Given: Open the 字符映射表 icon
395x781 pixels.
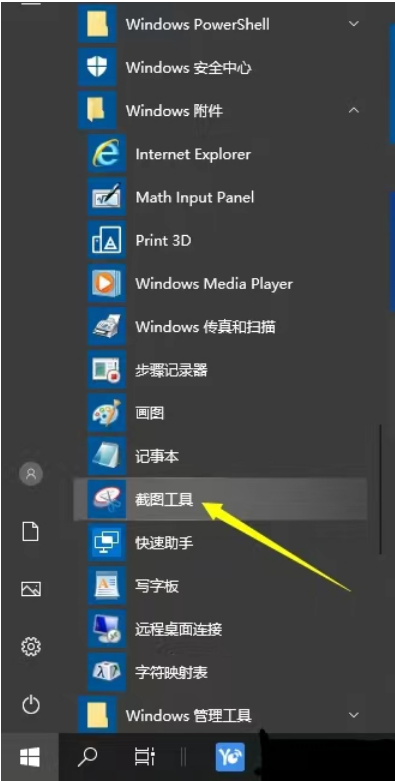Looking at the screenshot, I should (107, 672).
